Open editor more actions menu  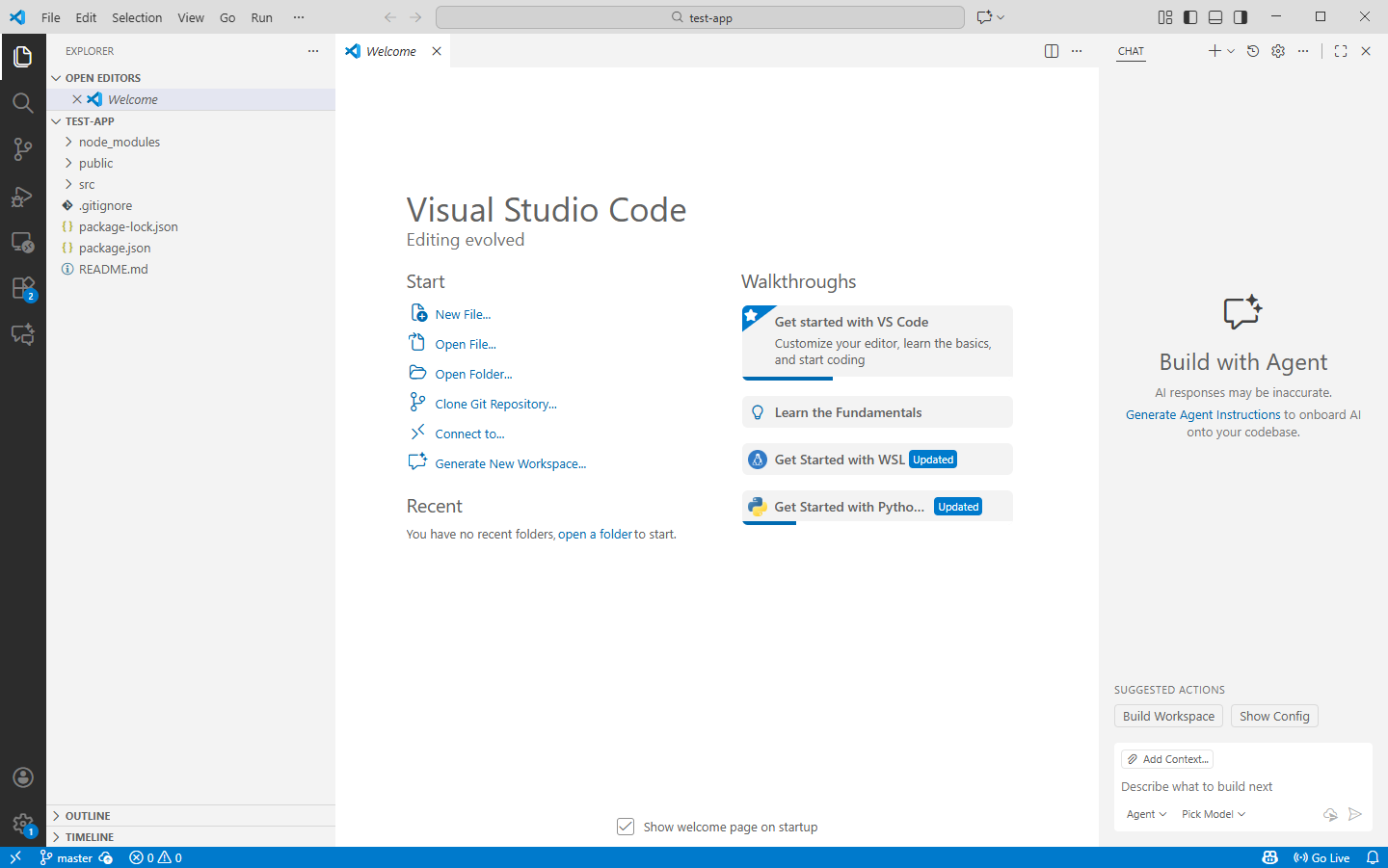pyautogui.click(x=1077, y=51)
